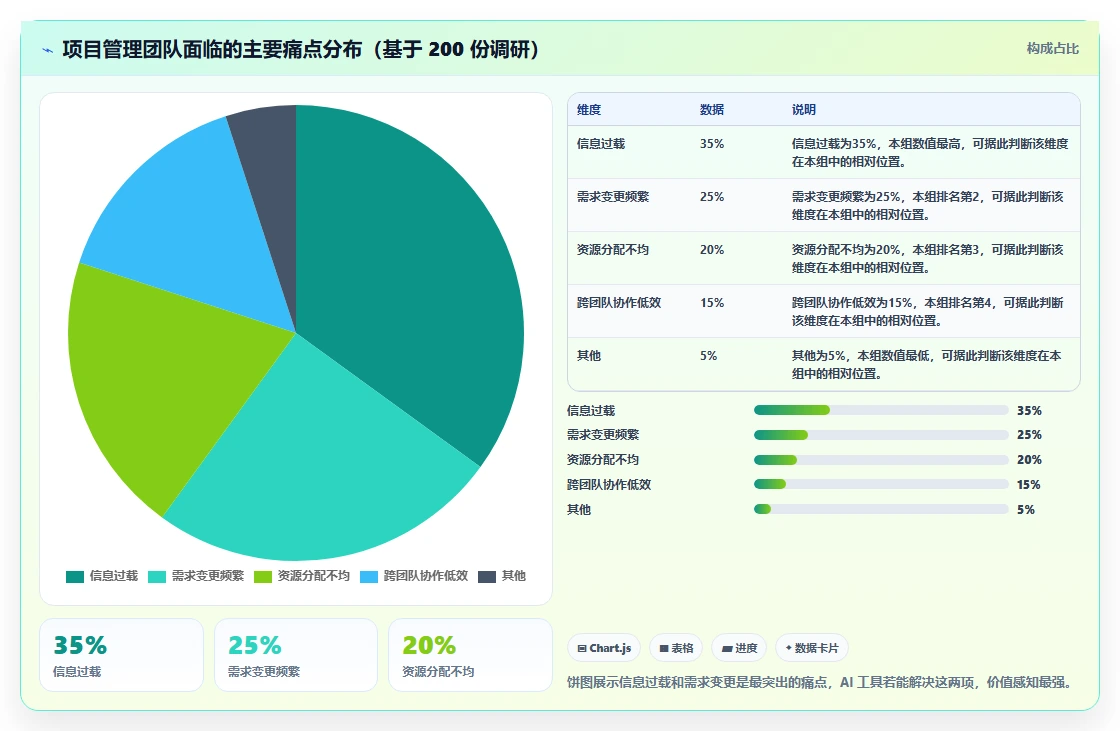Click the 35% cell in the table
Viewport: 1120px width, 731px height.
[x=711, y=144]
